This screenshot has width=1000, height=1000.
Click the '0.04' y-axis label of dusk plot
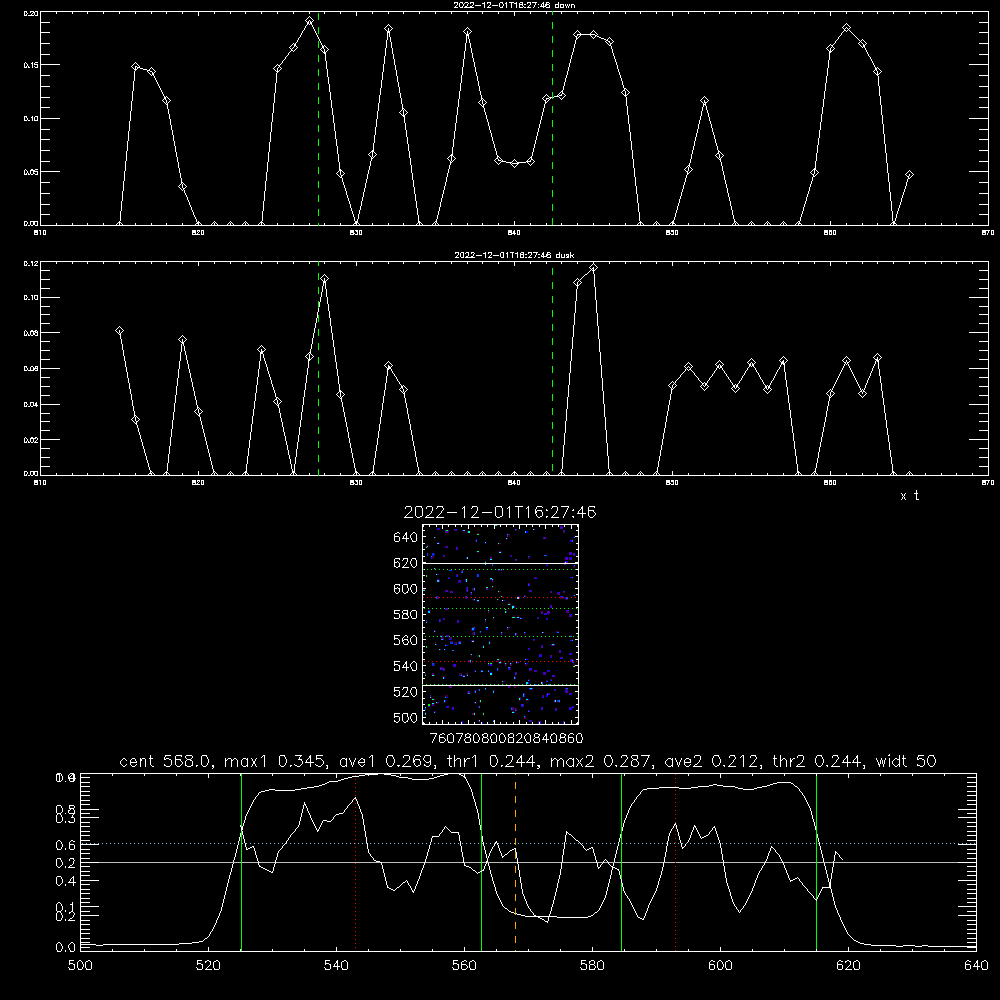tap(30, 404)
